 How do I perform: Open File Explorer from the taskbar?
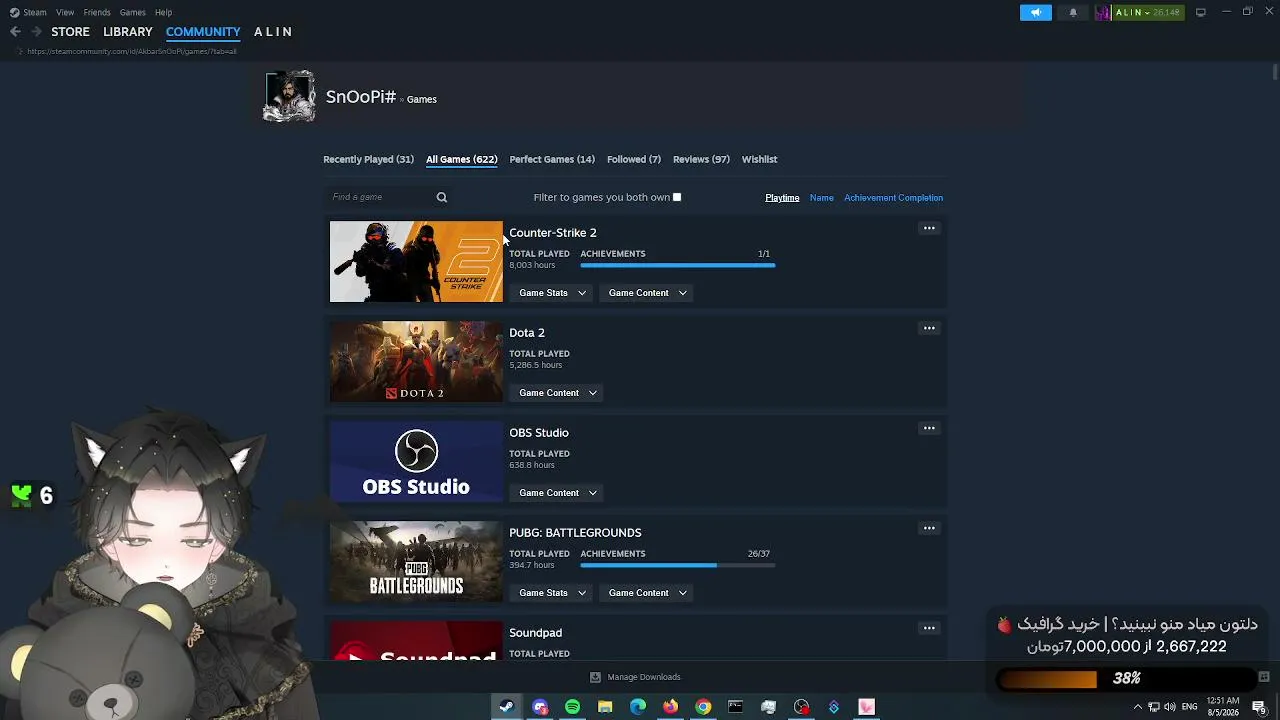pyautogui.click(x=605, y=707)
